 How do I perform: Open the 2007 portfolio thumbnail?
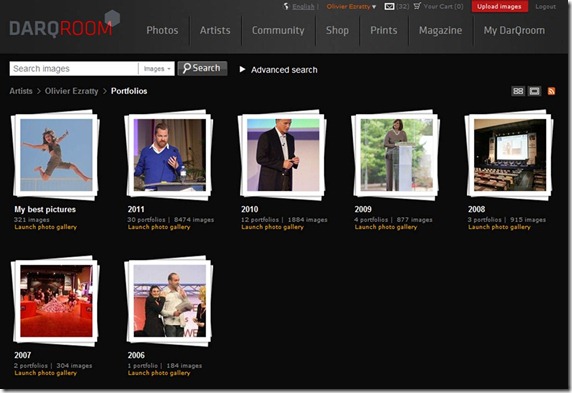[x=56, y=301]
